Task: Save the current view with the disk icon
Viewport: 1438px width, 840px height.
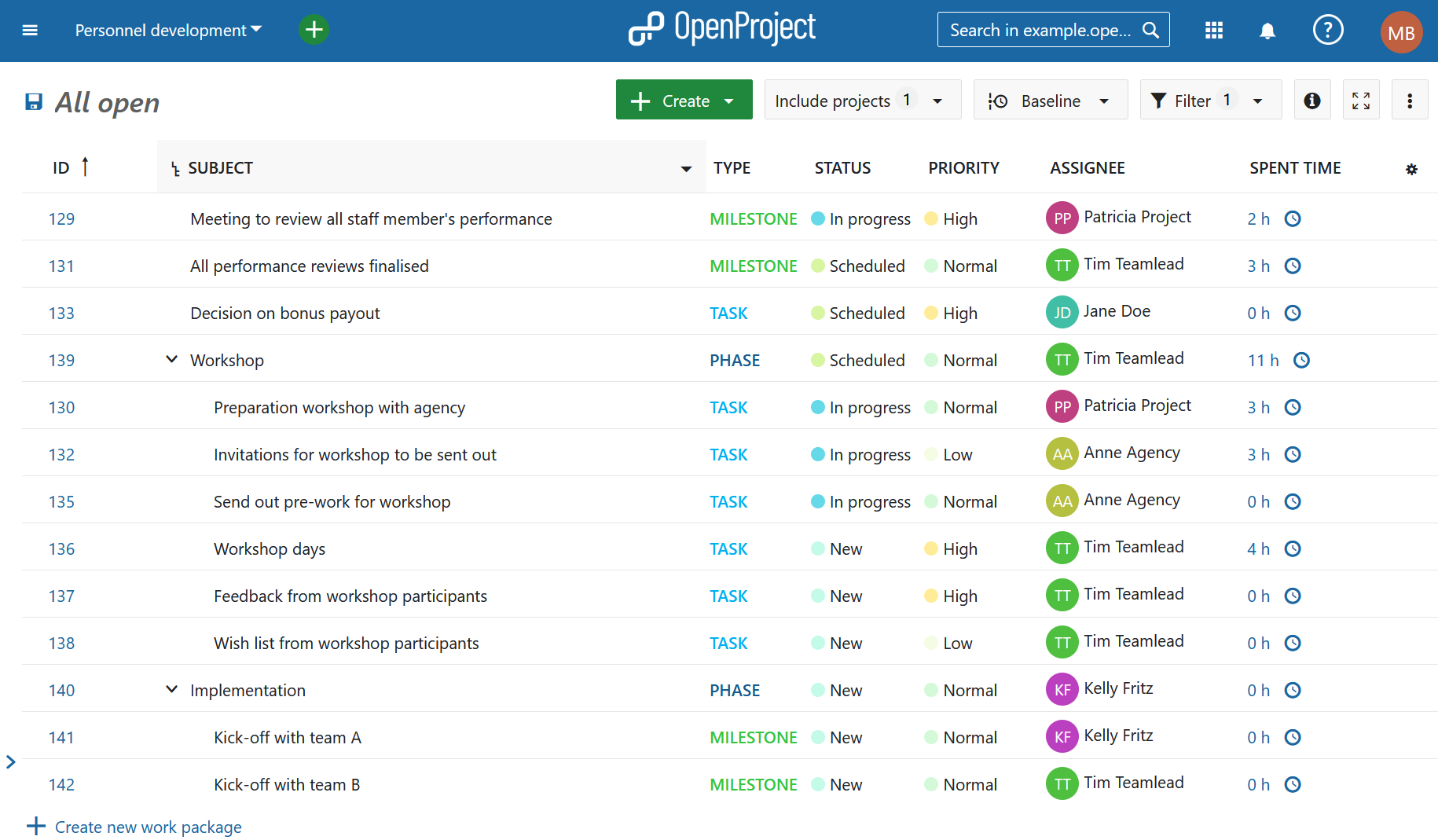Action: pos(33,101)
